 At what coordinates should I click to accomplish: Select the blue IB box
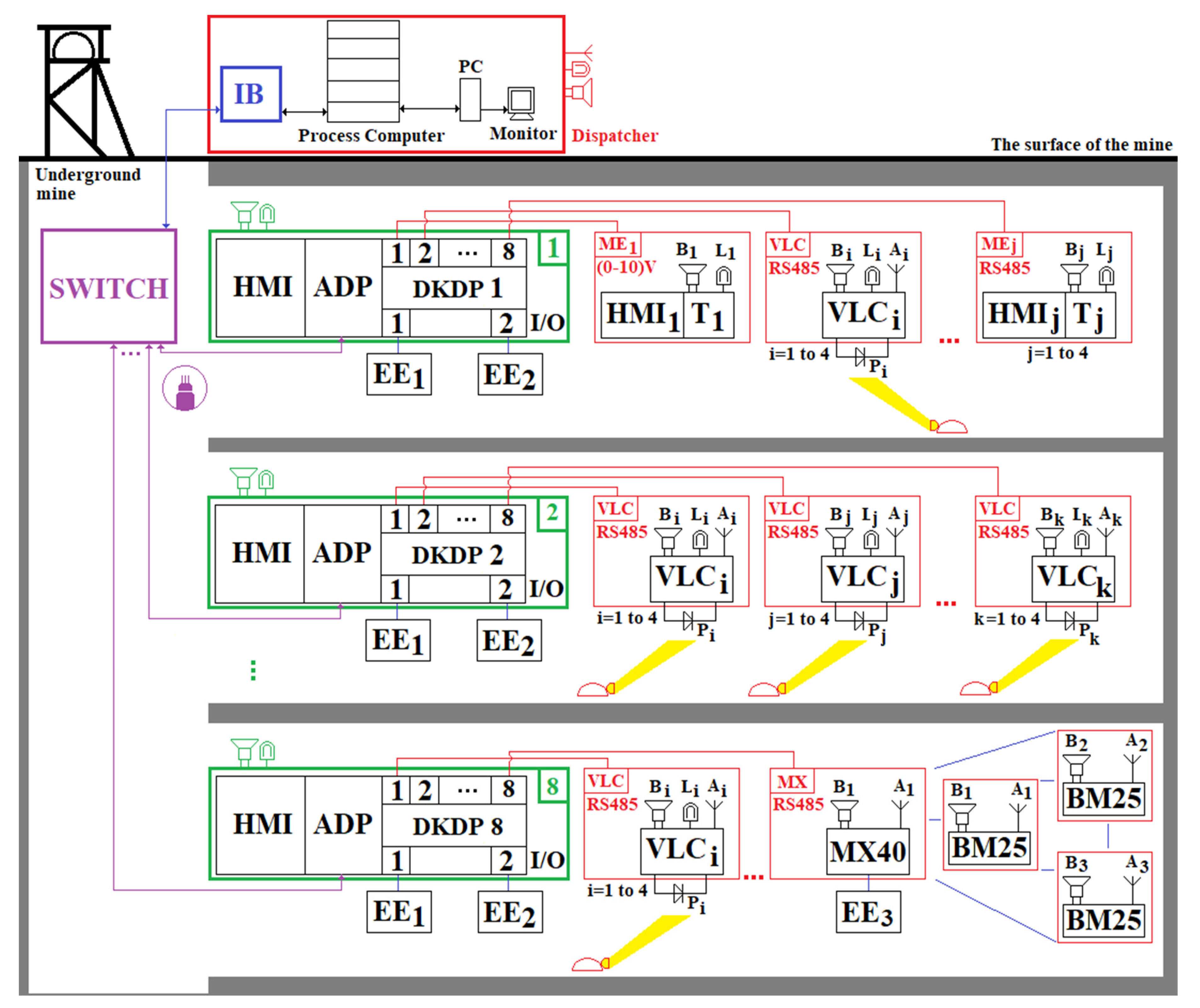click(250, 94)
